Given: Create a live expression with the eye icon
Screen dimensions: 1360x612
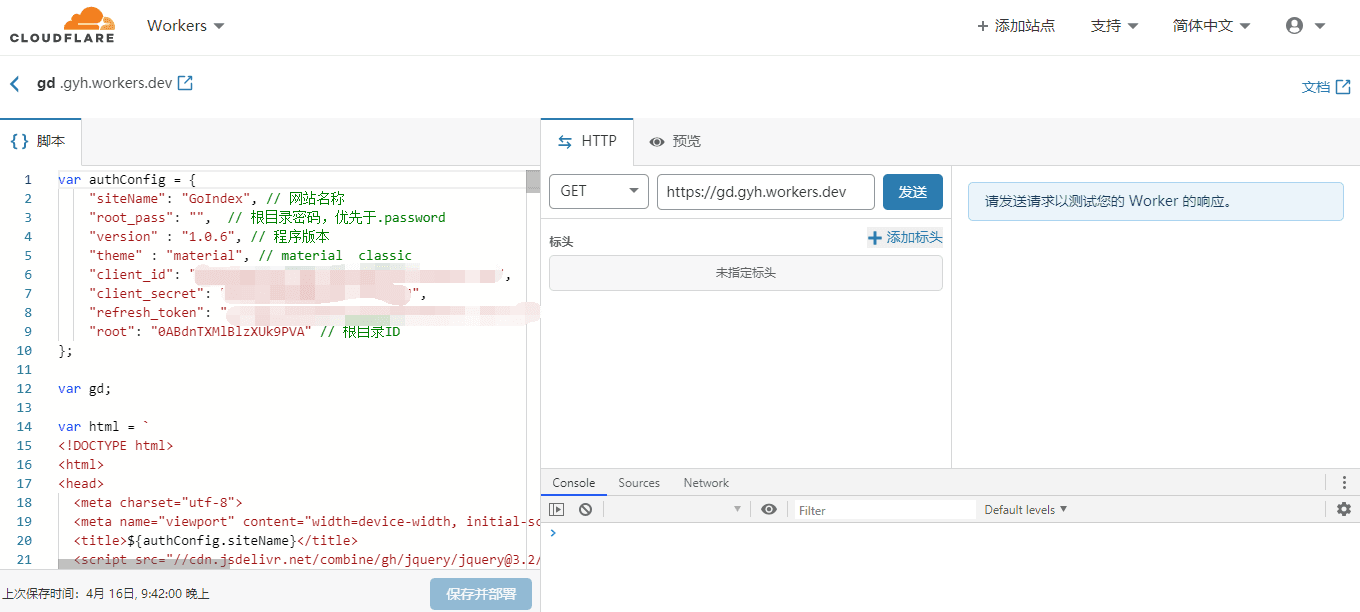Looking at the screenshot, I should click(x=768, y=509).
